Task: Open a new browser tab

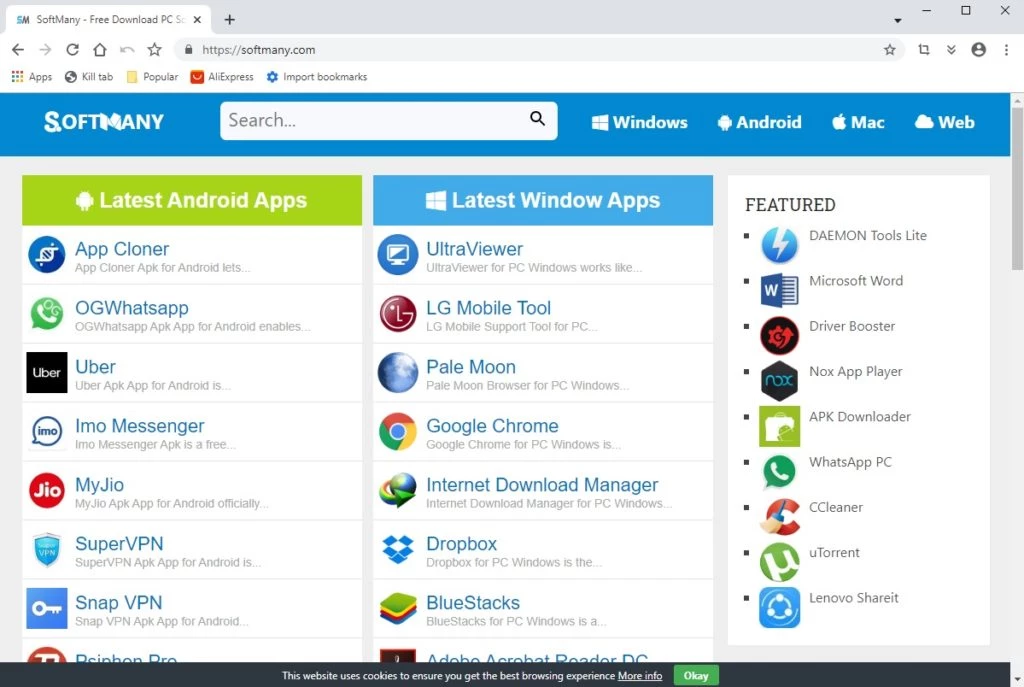Action: 230,19
